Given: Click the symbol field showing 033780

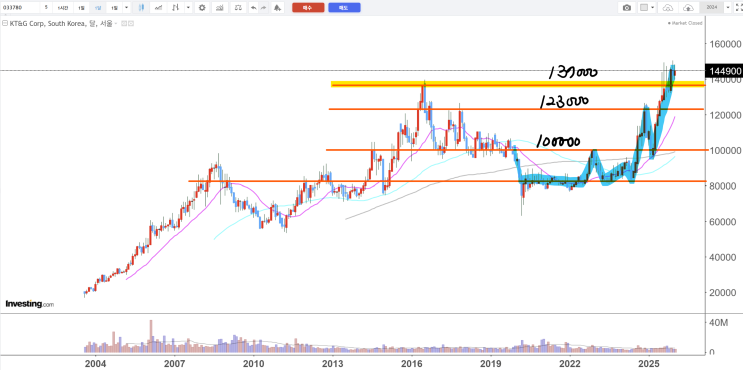Looking at the screenshot, I should click(x=19, y=8).
